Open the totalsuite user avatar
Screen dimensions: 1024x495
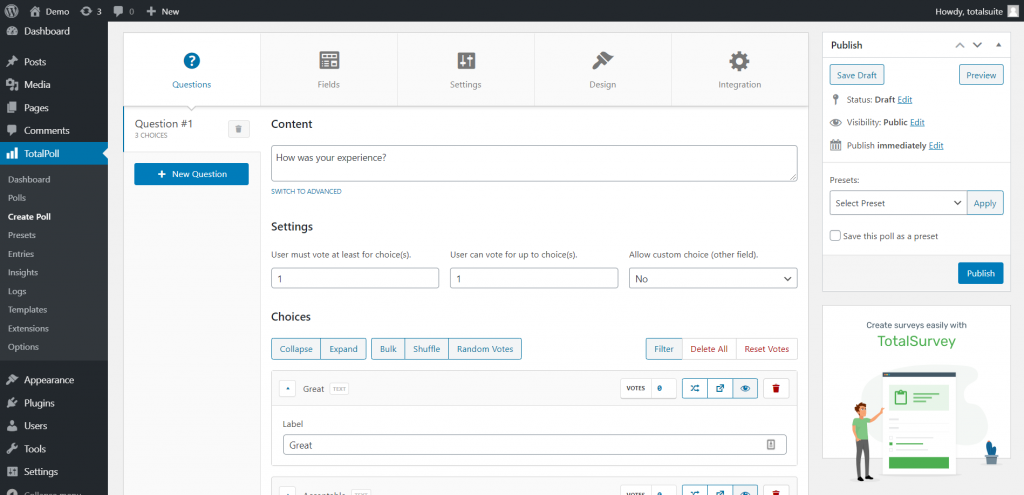(x=1012, y=11)
